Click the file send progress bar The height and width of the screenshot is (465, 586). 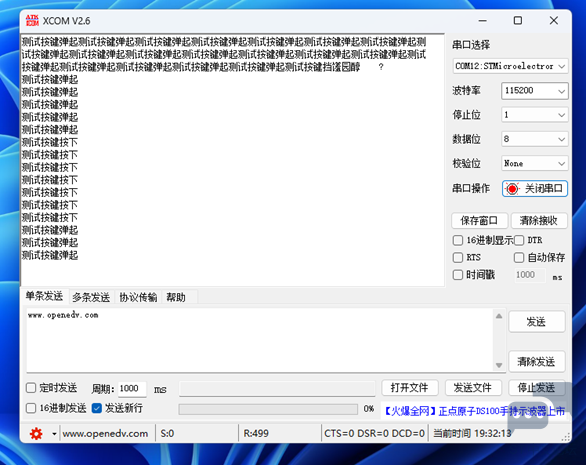click(x=268, y=410)
